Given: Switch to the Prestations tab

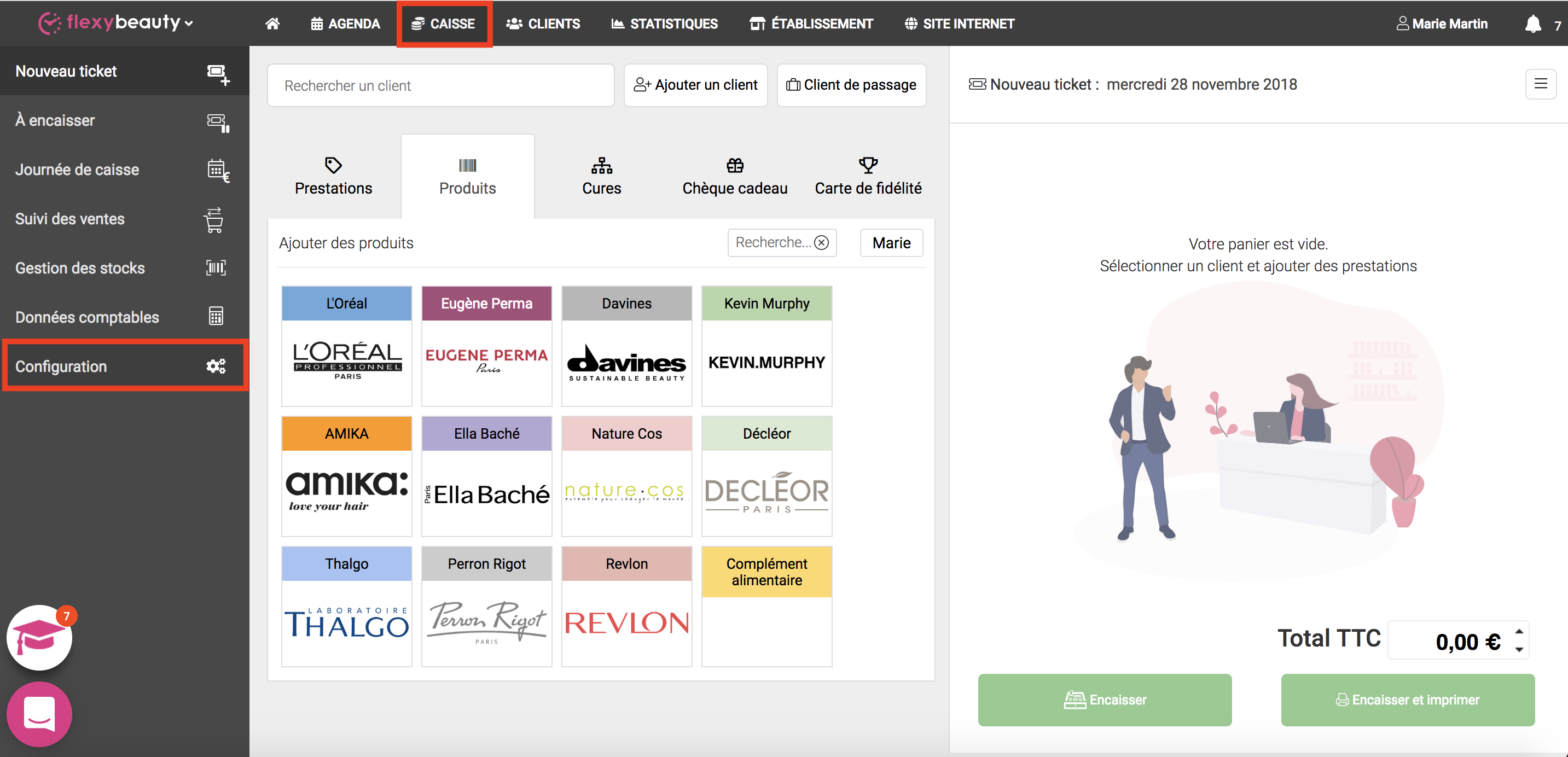Looking at the screenshot, I should point(334,176).
